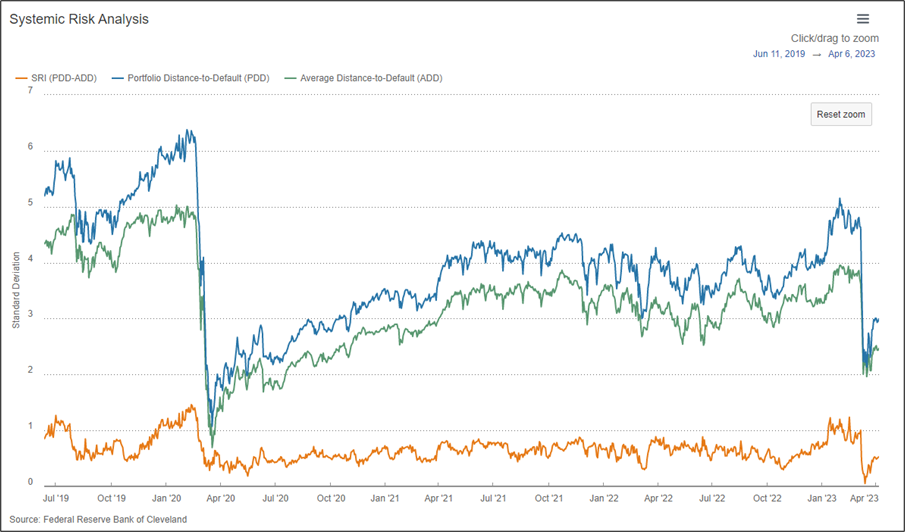Click the blue PDD legend line marker
The width and height of the screenshot is (905, 532).
click(118, 77)
